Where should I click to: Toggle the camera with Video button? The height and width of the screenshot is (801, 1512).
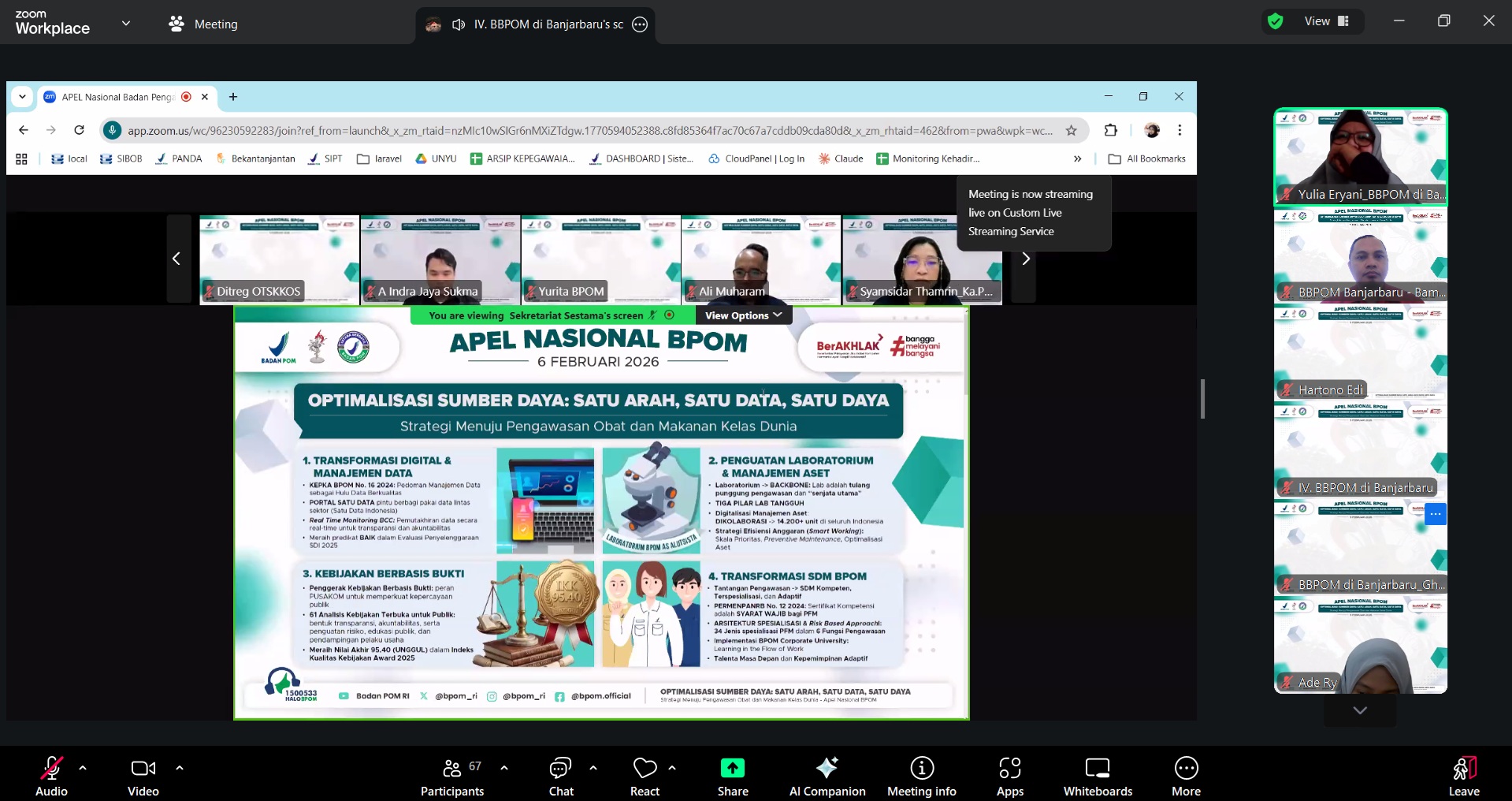point(143,776)
